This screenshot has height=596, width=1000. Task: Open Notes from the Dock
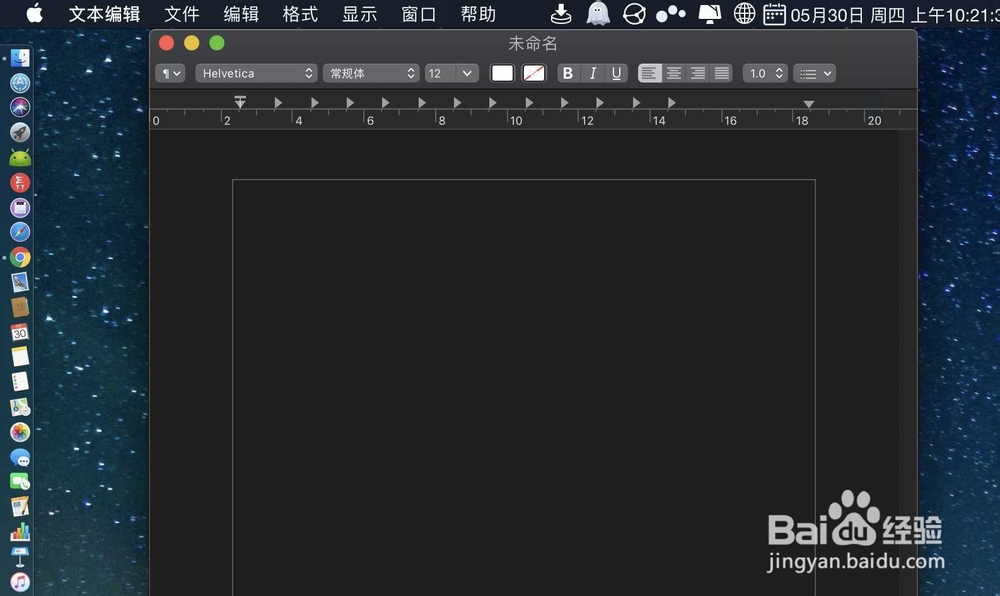click(20, 357)
